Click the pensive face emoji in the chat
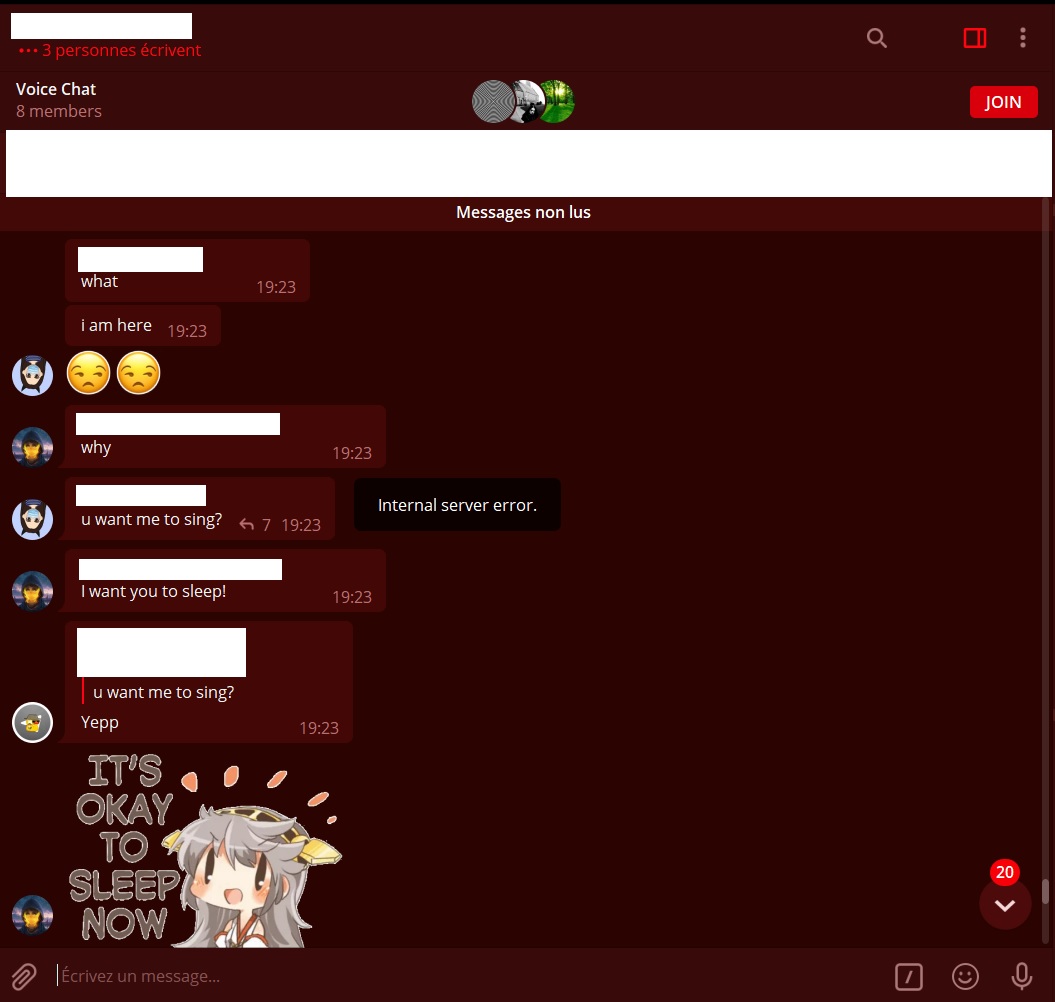The width and height of the screenshot is (1055, 1002). [x=88, y=372]
